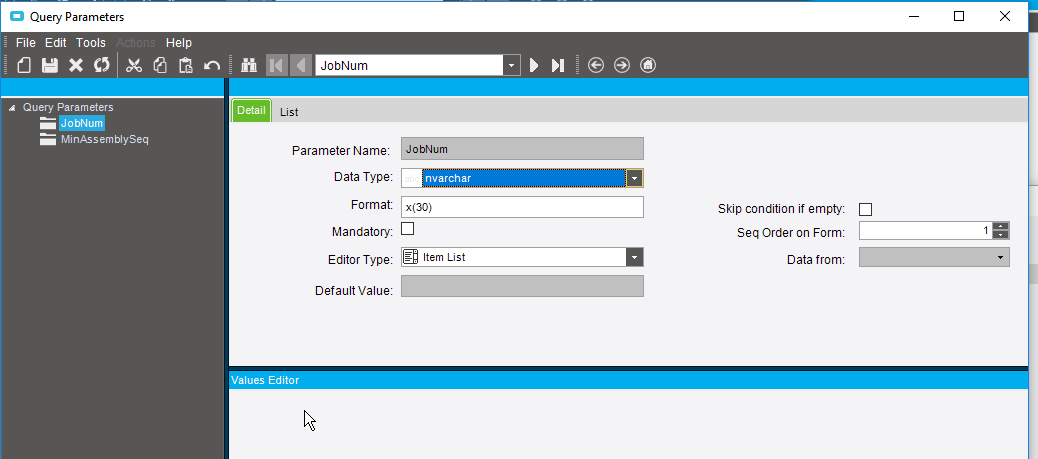Image resolution: width=1038 pixels, height=459 pixels.
Task: Click the Seq Order on Form field
Action: tap(927, 230)
